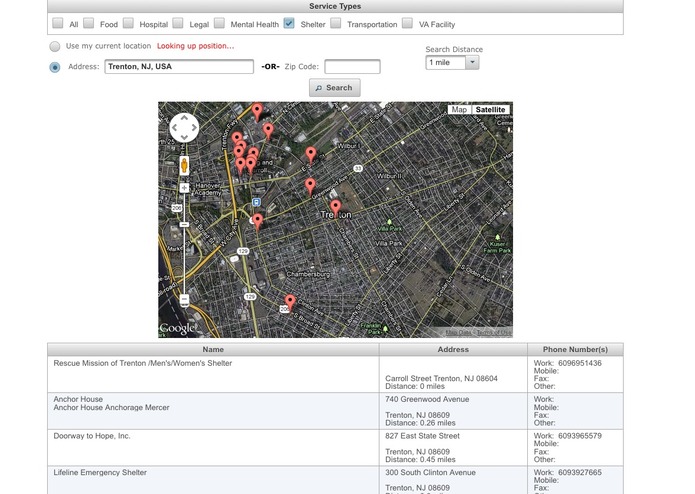Click work phone 6093927665
The height and width of the screenshot is (494, 695).
pos(580,473)
